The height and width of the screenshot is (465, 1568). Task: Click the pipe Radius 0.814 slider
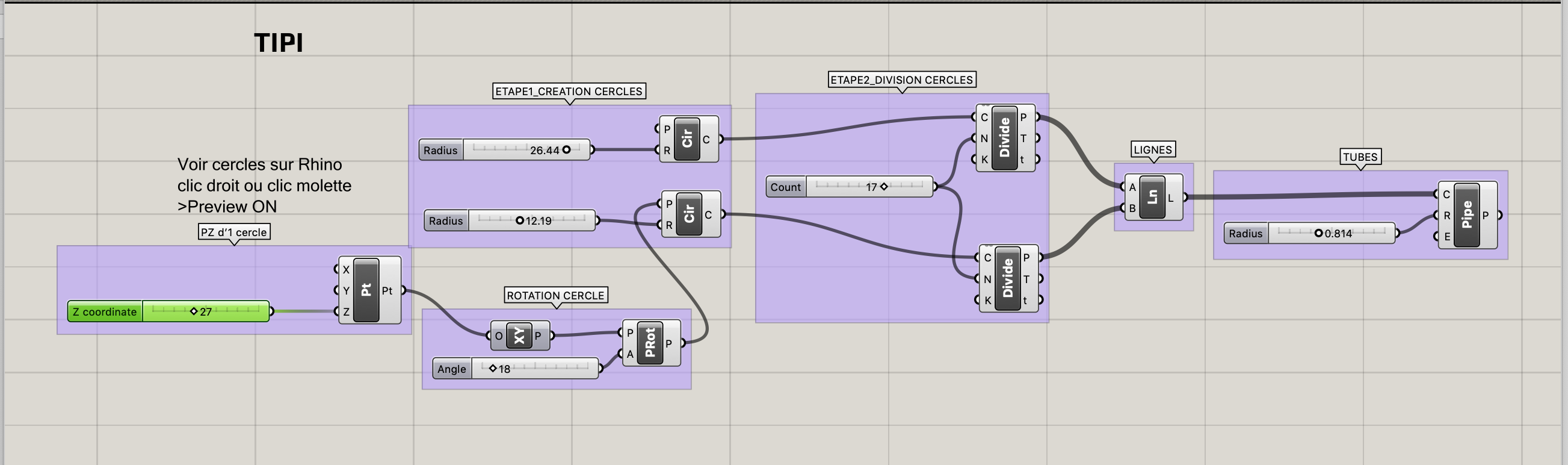(1318, 234)
